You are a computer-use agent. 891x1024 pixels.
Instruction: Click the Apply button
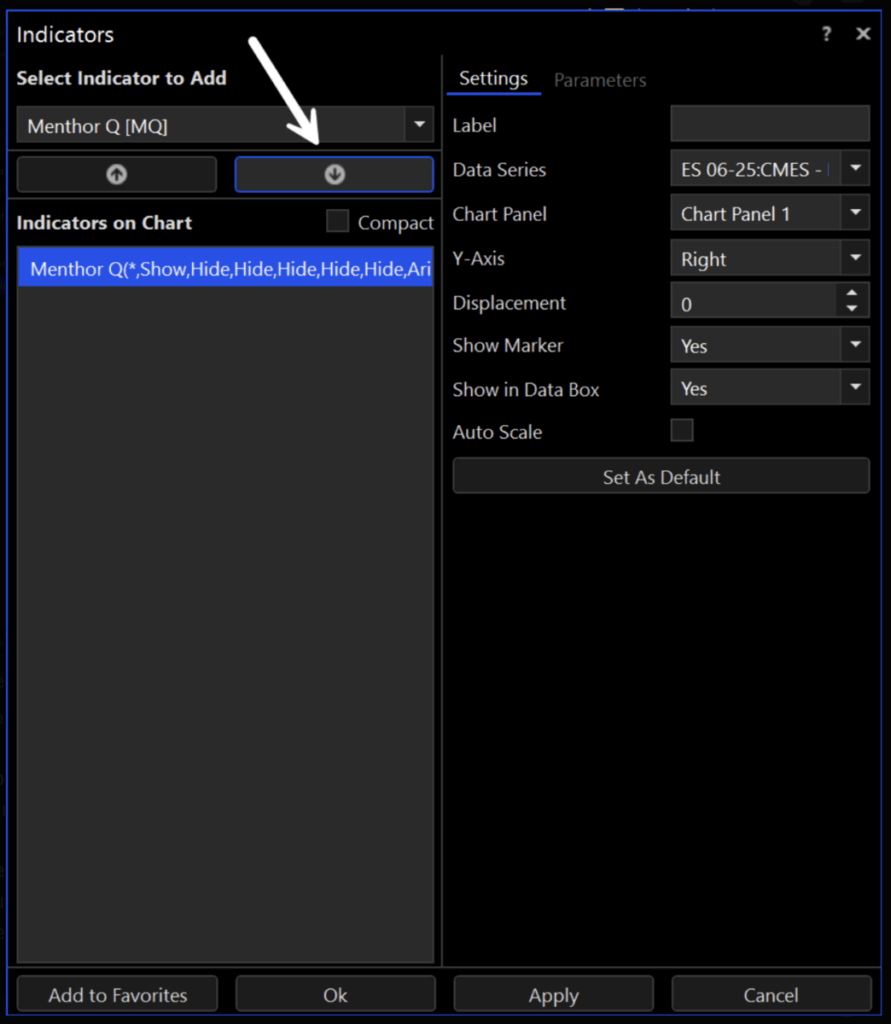pyautogui.click(x=553, y=994)
